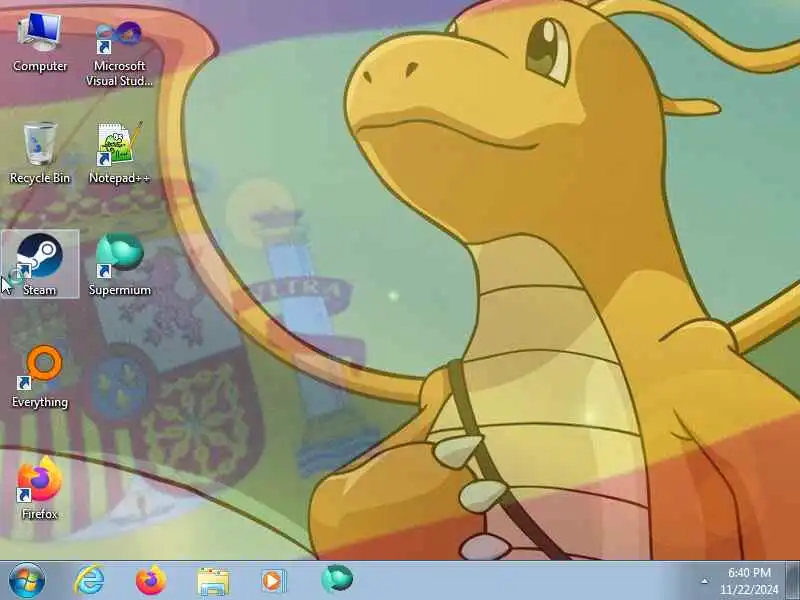Launch Internet Explorer from the taskbar
The image size is (800, 600).
point(89,580)
